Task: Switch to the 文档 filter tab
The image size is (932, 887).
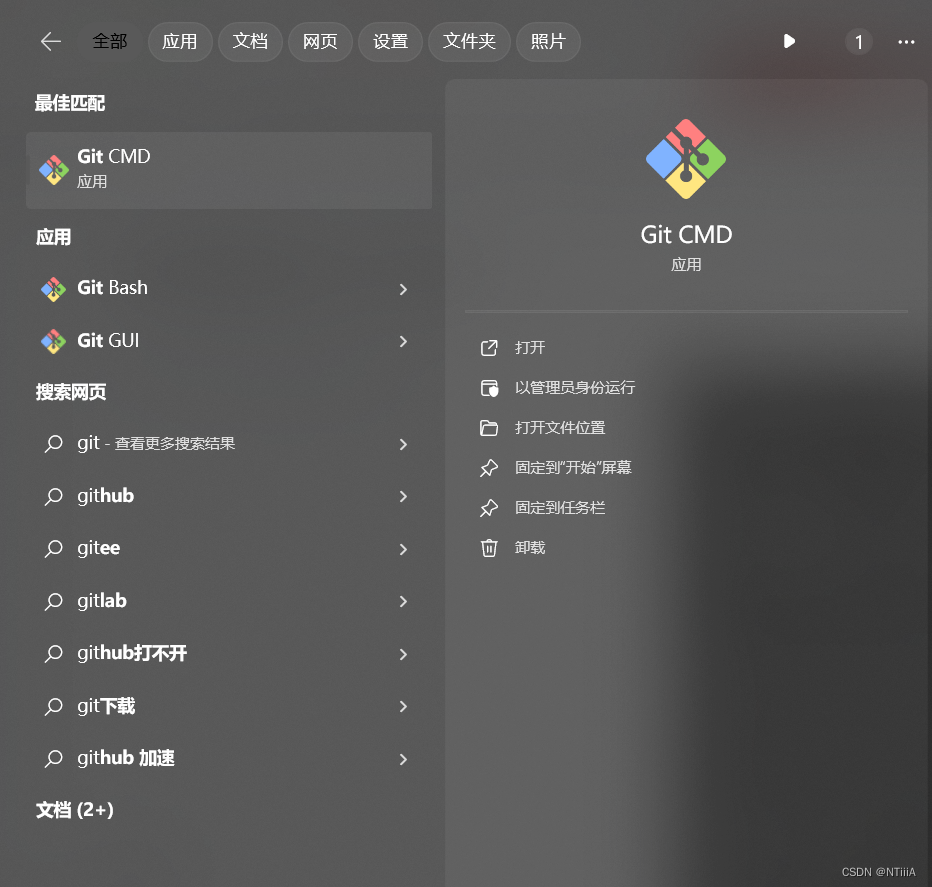Action: click(250, 42)
